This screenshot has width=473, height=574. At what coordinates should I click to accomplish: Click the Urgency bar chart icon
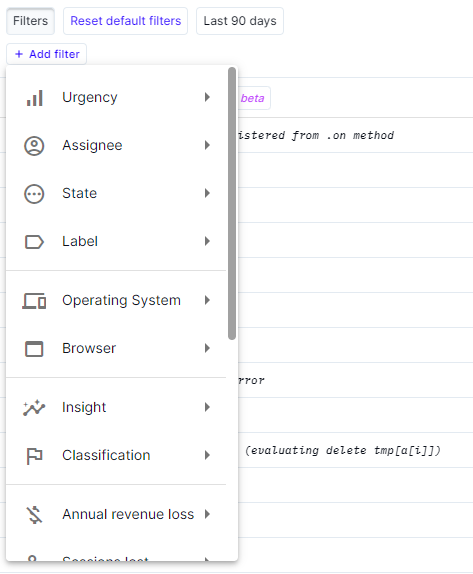pos(34,98)
